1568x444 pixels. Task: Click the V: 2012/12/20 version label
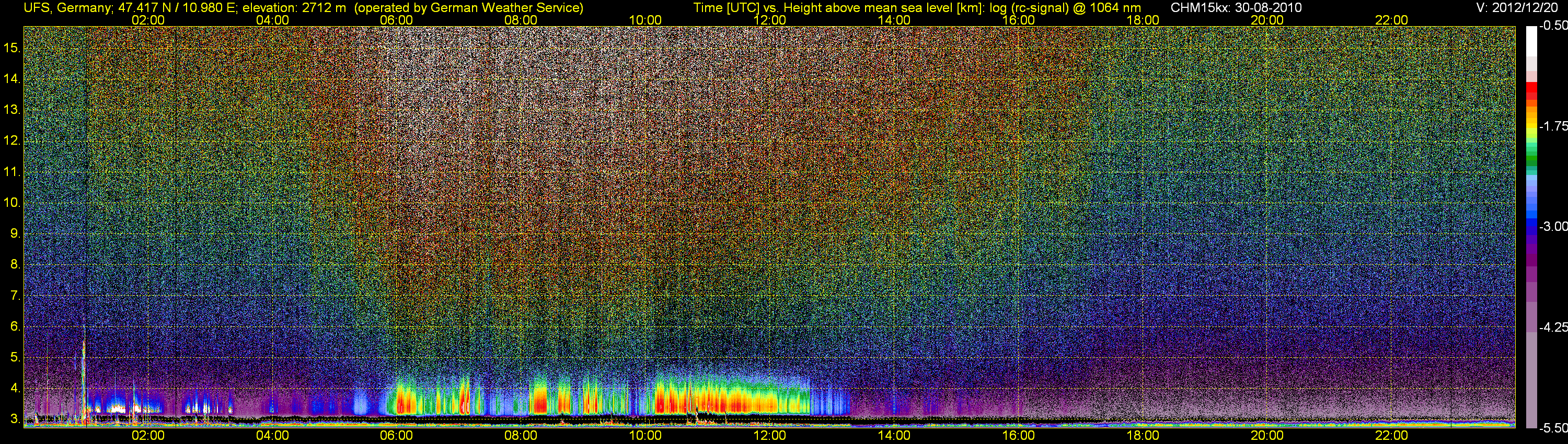coord(1519,8)
